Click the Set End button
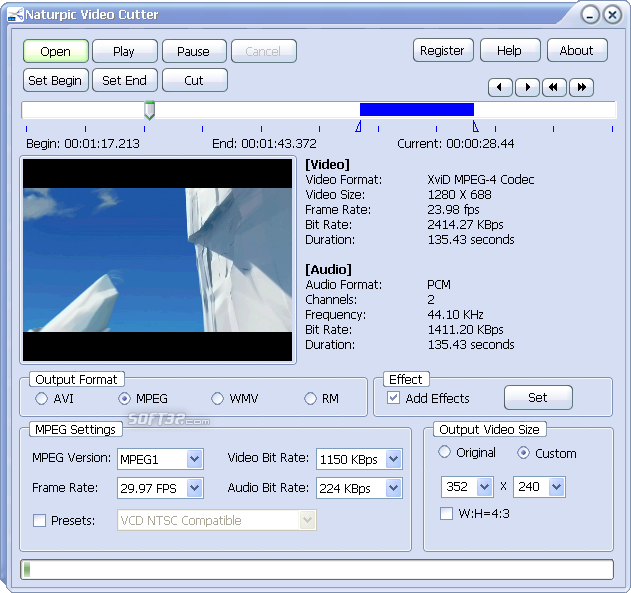The width and height of the screenshot is (631, 593). (x=124, y=80)
